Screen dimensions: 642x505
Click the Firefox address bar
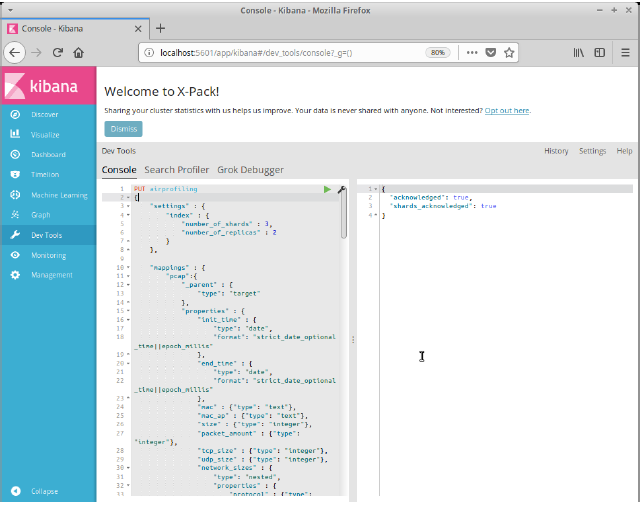point(280,52)
